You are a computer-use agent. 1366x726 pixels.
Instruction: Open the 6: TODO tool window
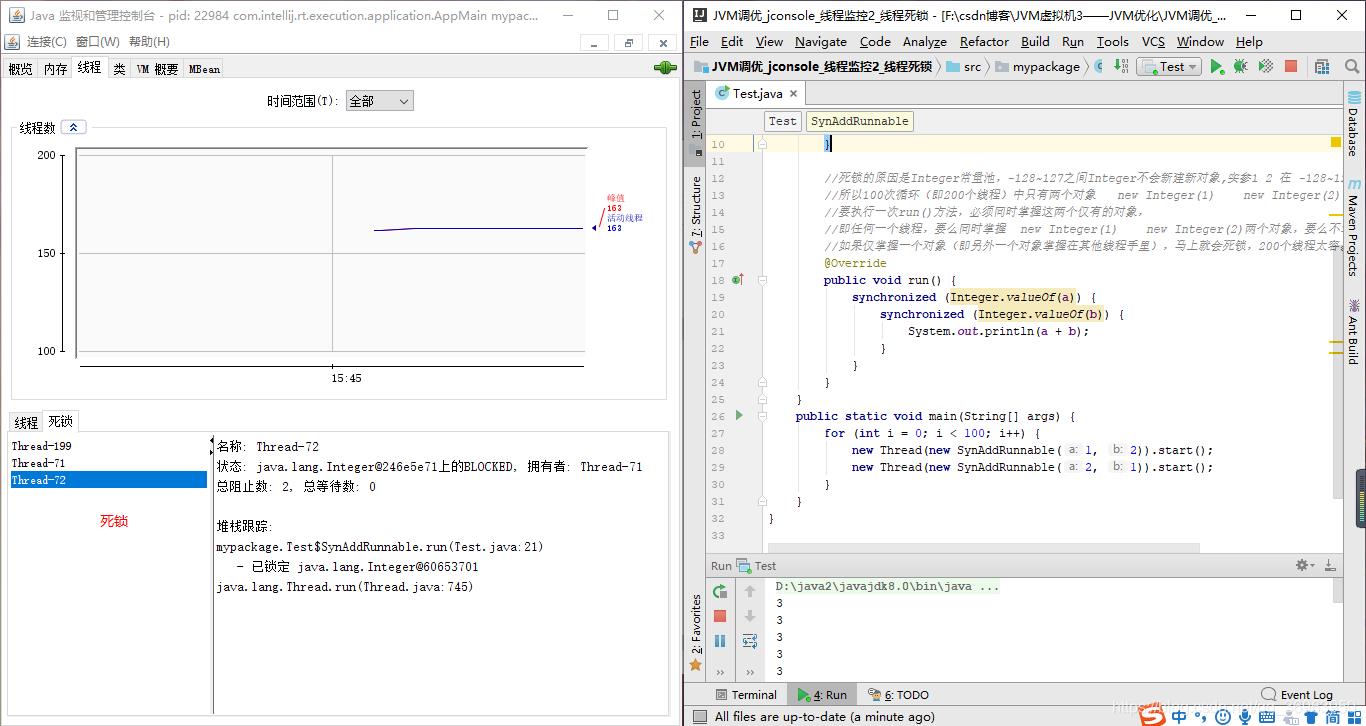(x=897, y=694)
